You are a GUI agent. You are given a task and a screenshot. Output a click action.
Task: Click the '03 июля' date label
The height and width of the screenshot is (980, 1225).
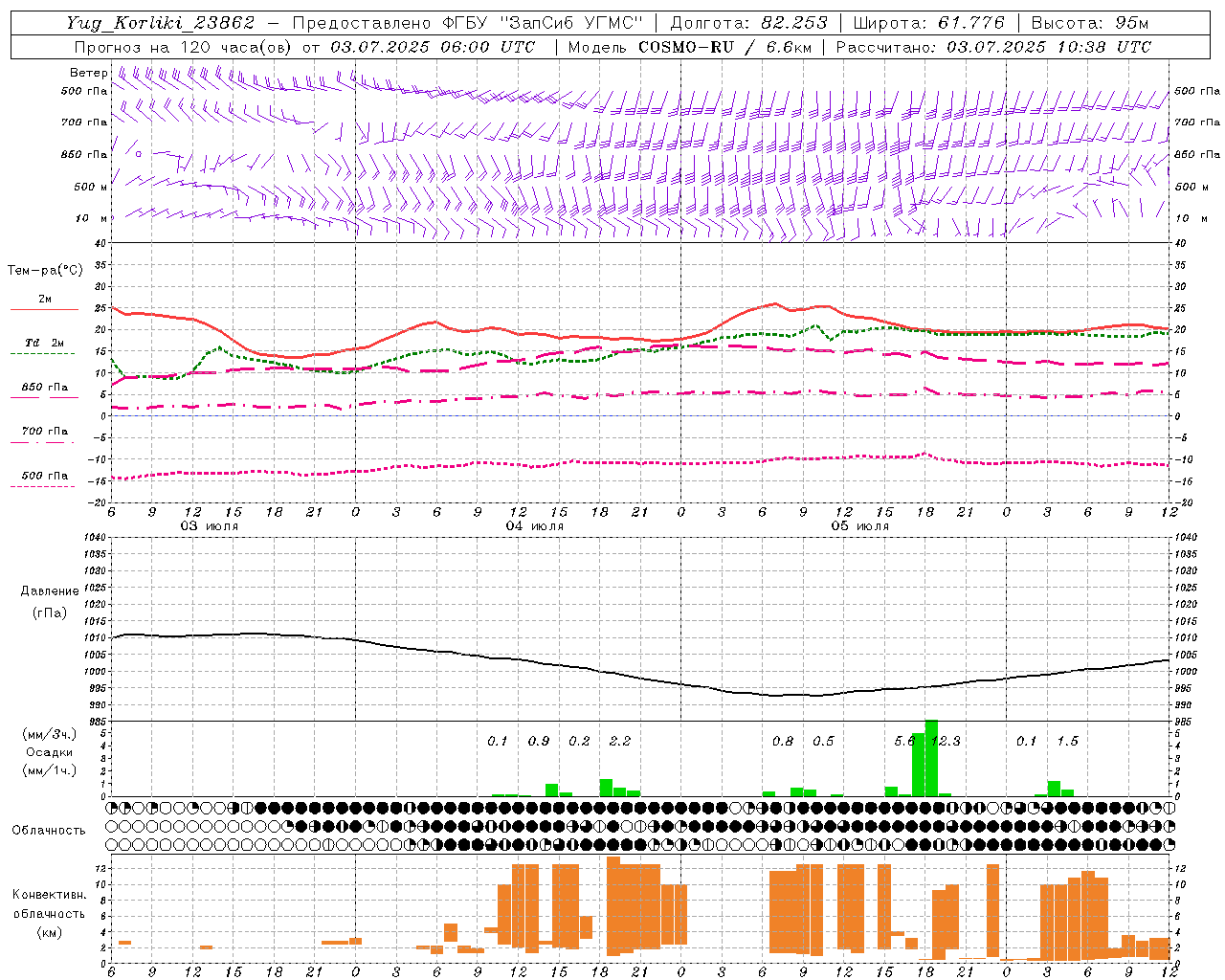pyautogui.click(x=210, y=526)
